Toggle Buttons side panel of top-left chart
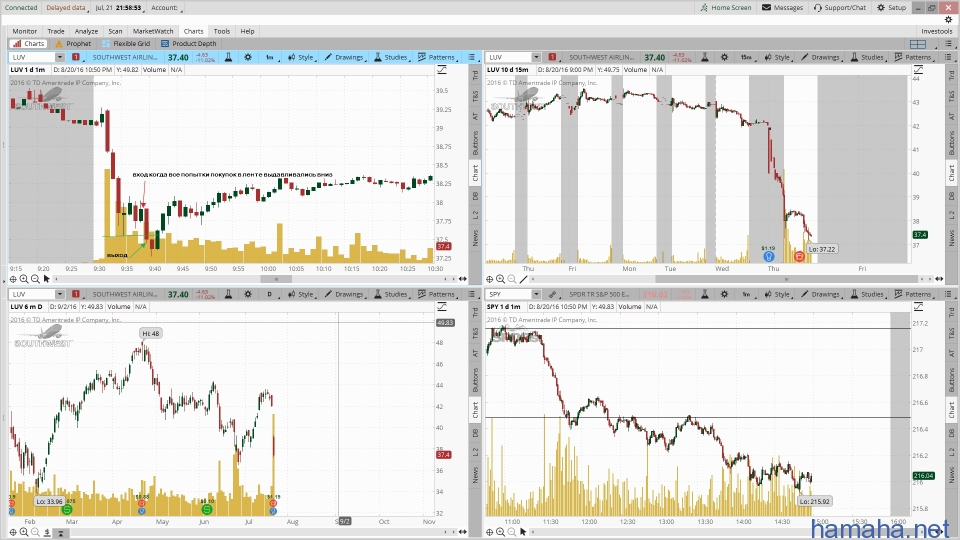The image size is (960, 540). pos(475,142)
